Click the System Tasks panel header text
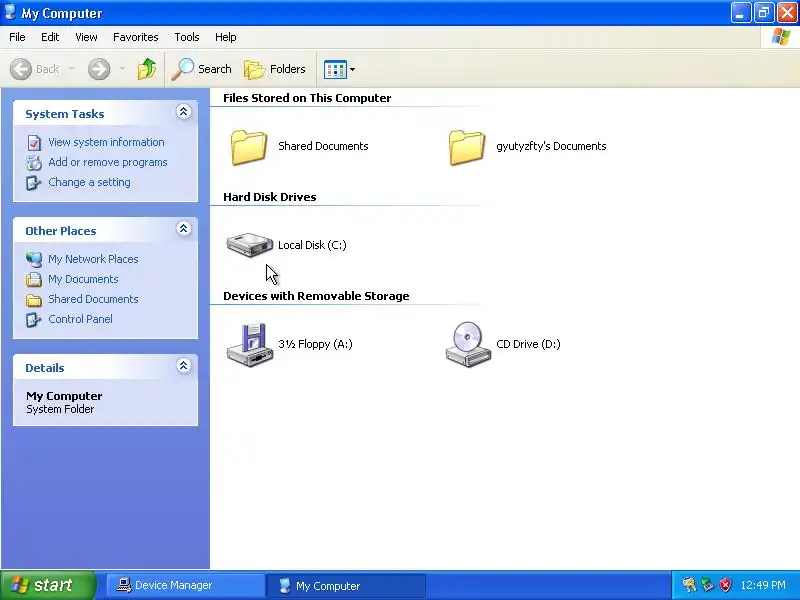Viewport: 800px width, 600px height. tap(65, 114)
